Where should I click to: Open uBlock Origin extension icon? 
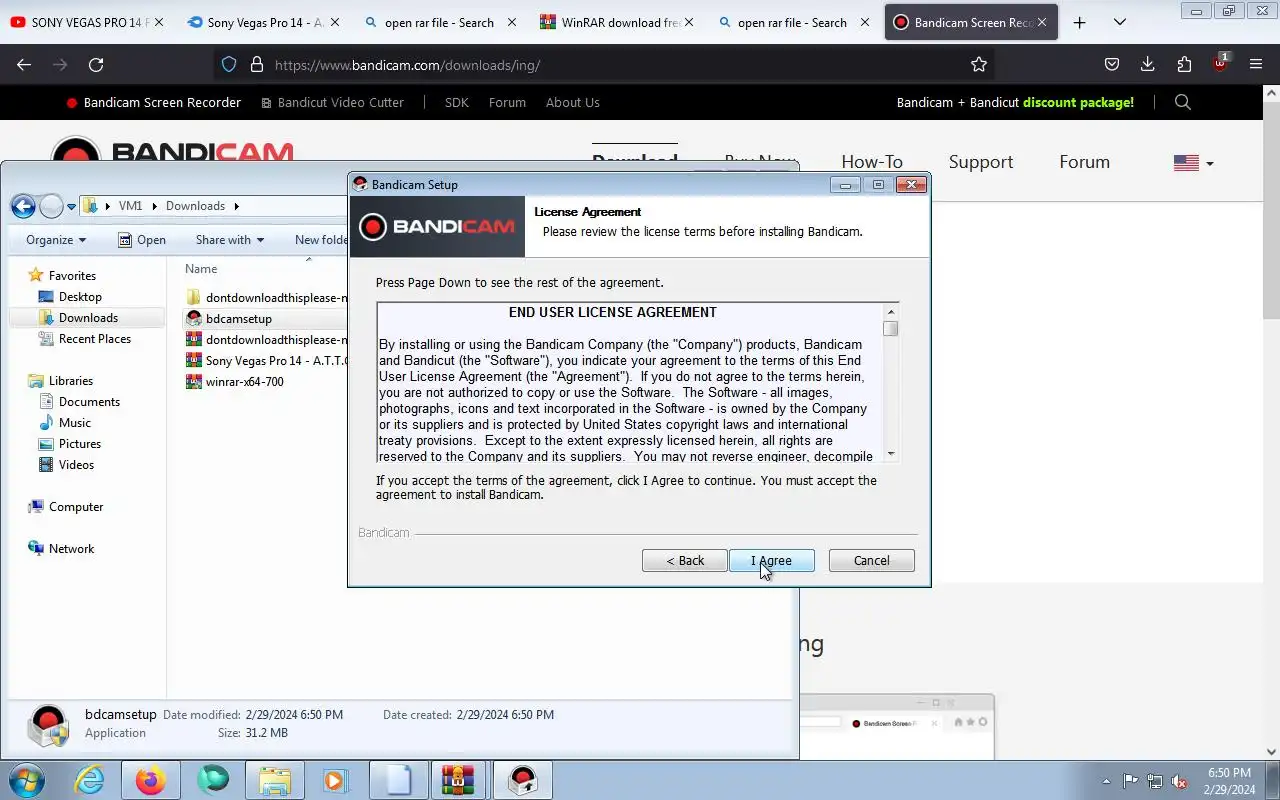tap(1220, 65)
